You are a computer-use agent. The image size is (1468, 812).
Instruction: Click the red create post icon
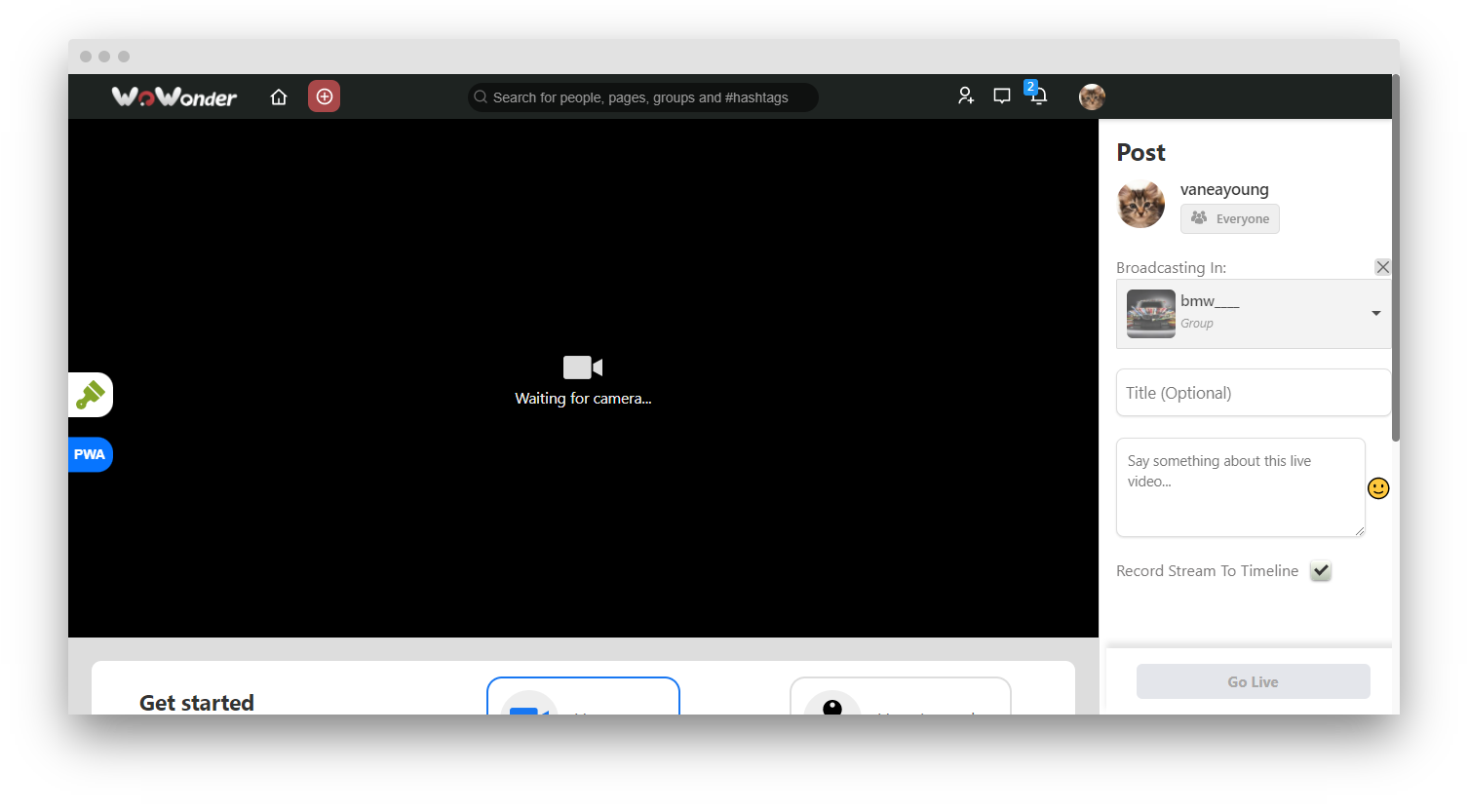click(x=324, y=96)
